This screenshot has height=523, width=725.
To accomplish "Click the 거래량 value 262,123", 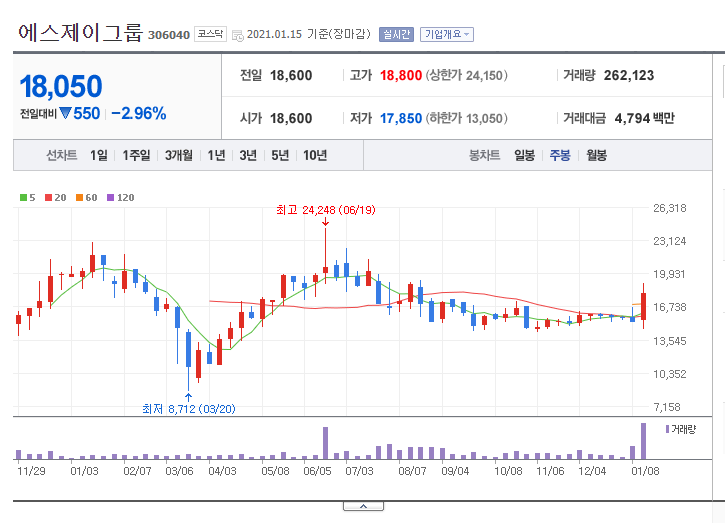I will pos(629,75).
